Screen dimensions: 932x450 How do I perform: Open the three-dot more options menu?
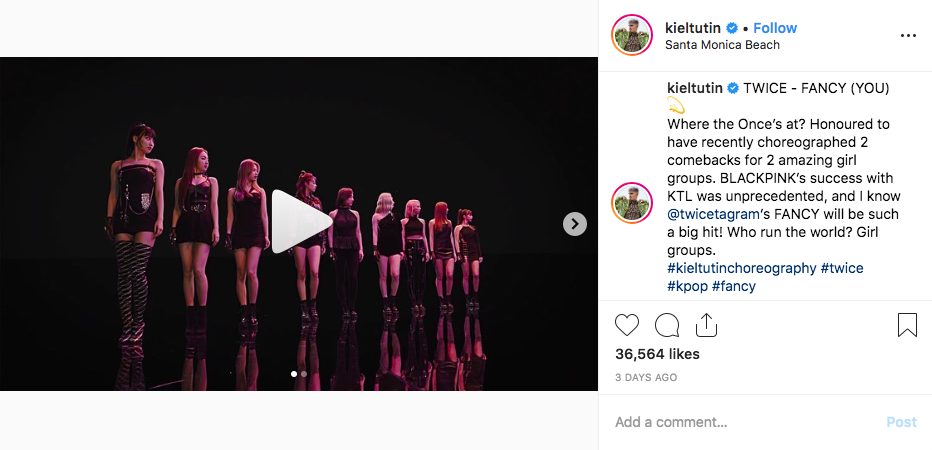pos(908,35)
